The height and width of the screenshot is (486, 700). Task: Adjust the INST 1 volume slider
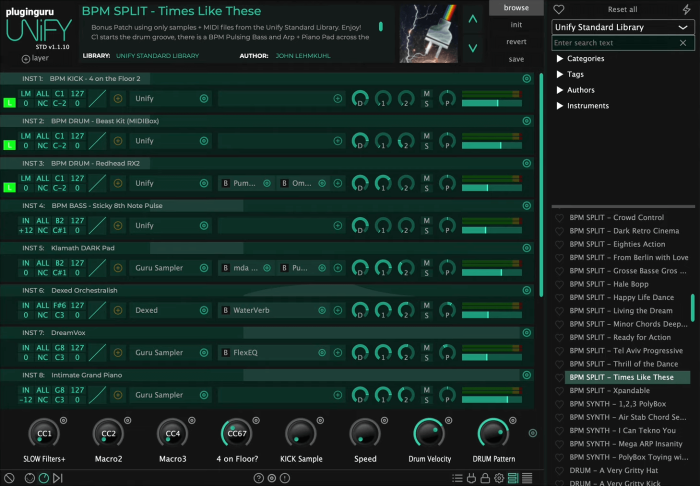(x=492, y=103)
